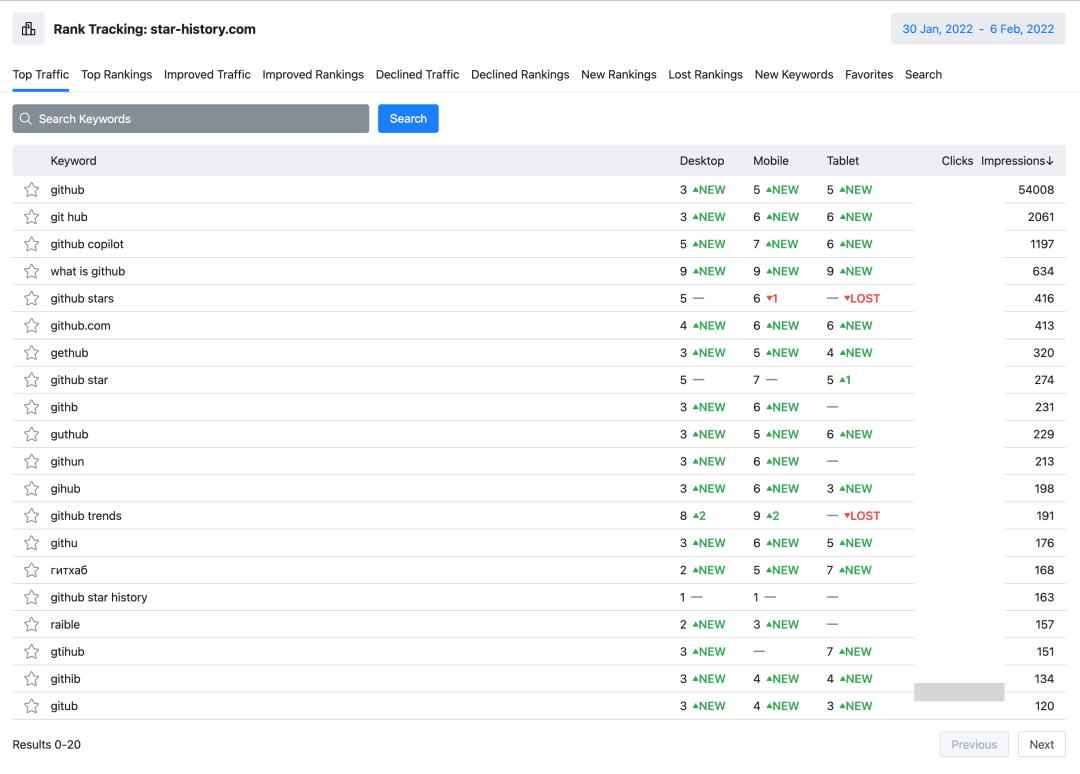This screenshot has width=1080, height=774.
Task: Go to Next results page
Action: pyautogui.click(x=1041, y=744)
